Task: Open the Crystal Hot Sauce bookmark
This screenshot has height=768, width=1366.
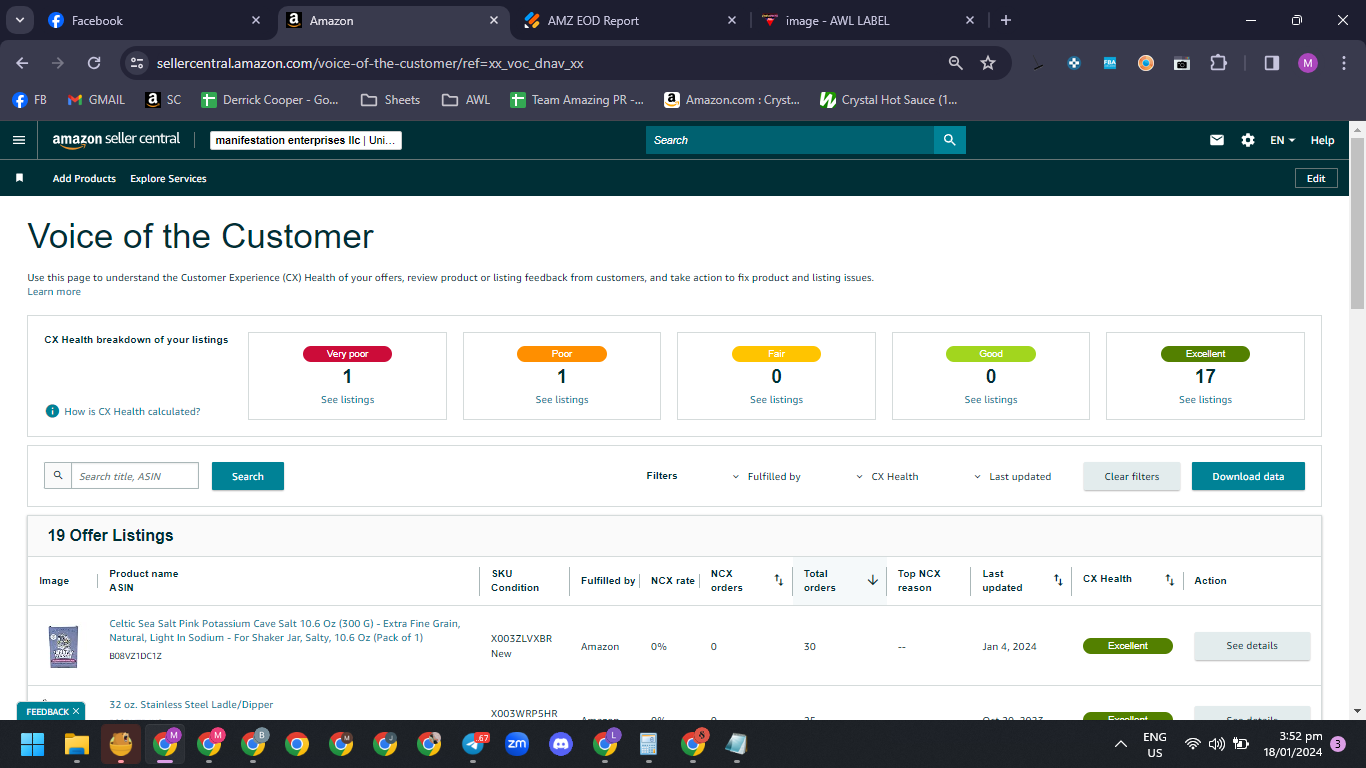Action: [888, 100]
